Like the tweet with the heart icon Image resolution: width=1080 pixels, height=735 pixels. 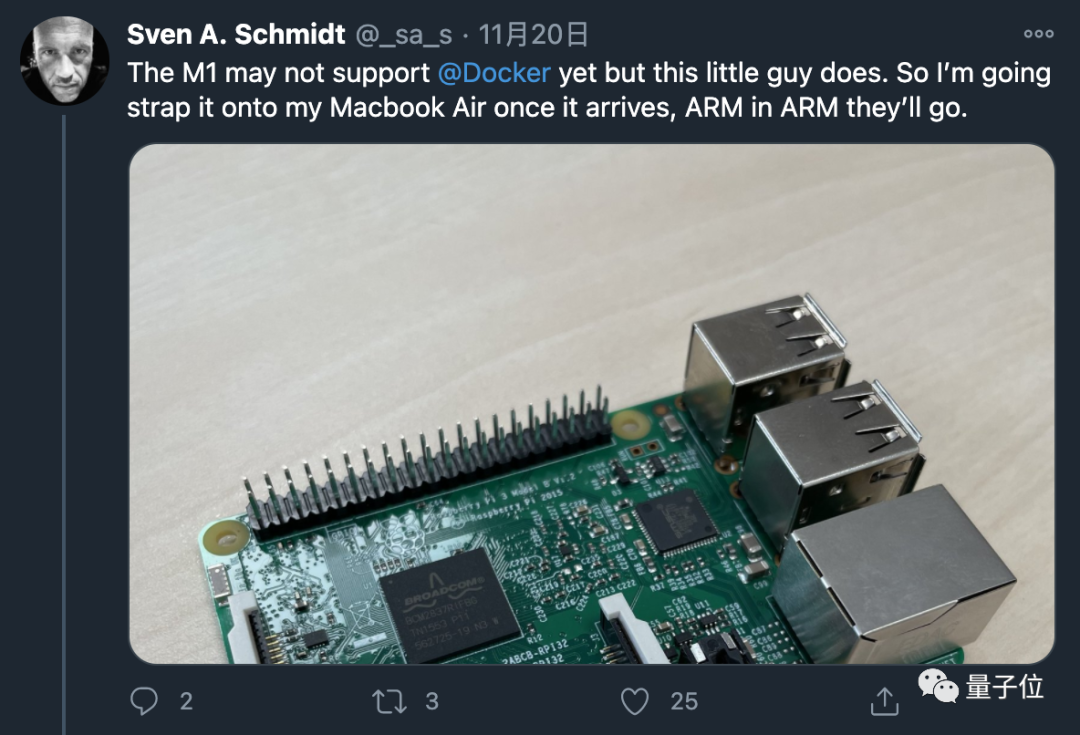click(635, 701)
